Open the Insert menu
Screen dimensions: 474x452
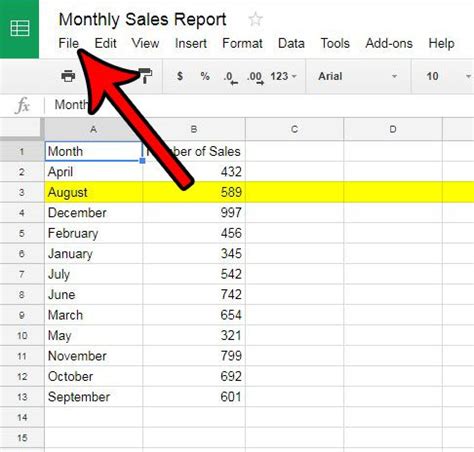coord(191,43)
